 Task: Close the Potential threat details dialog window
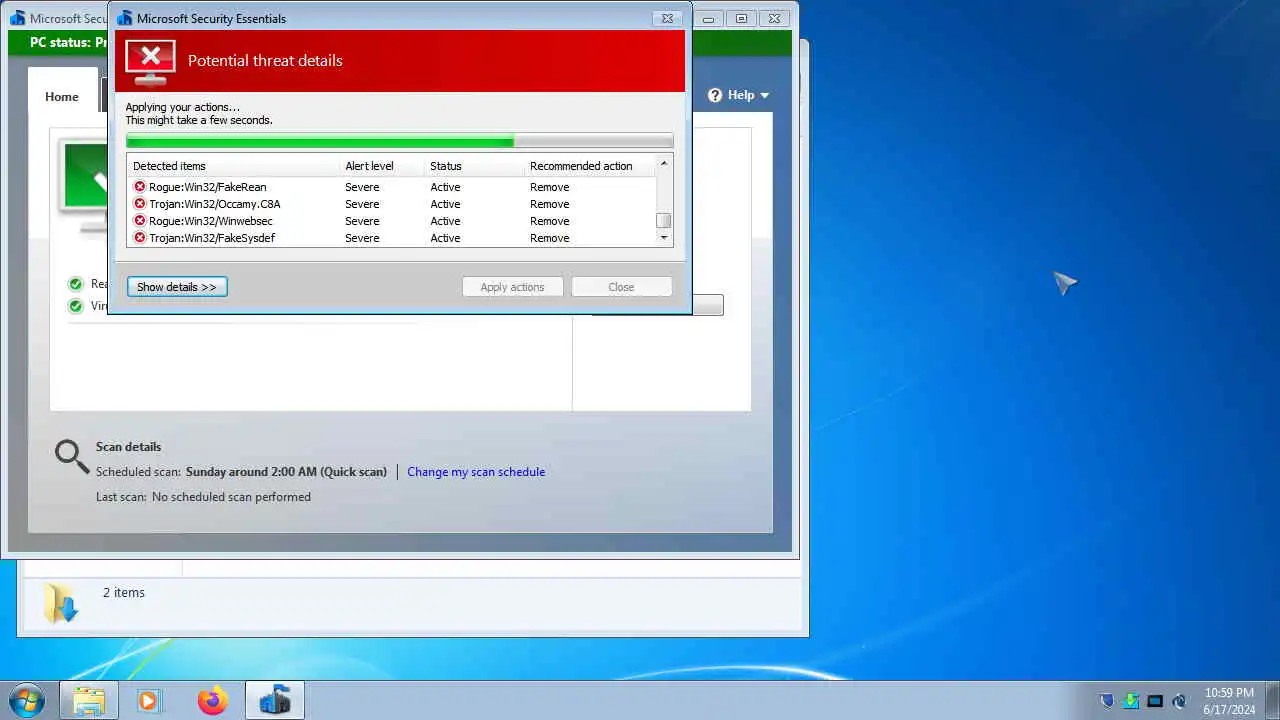point(667,18)
